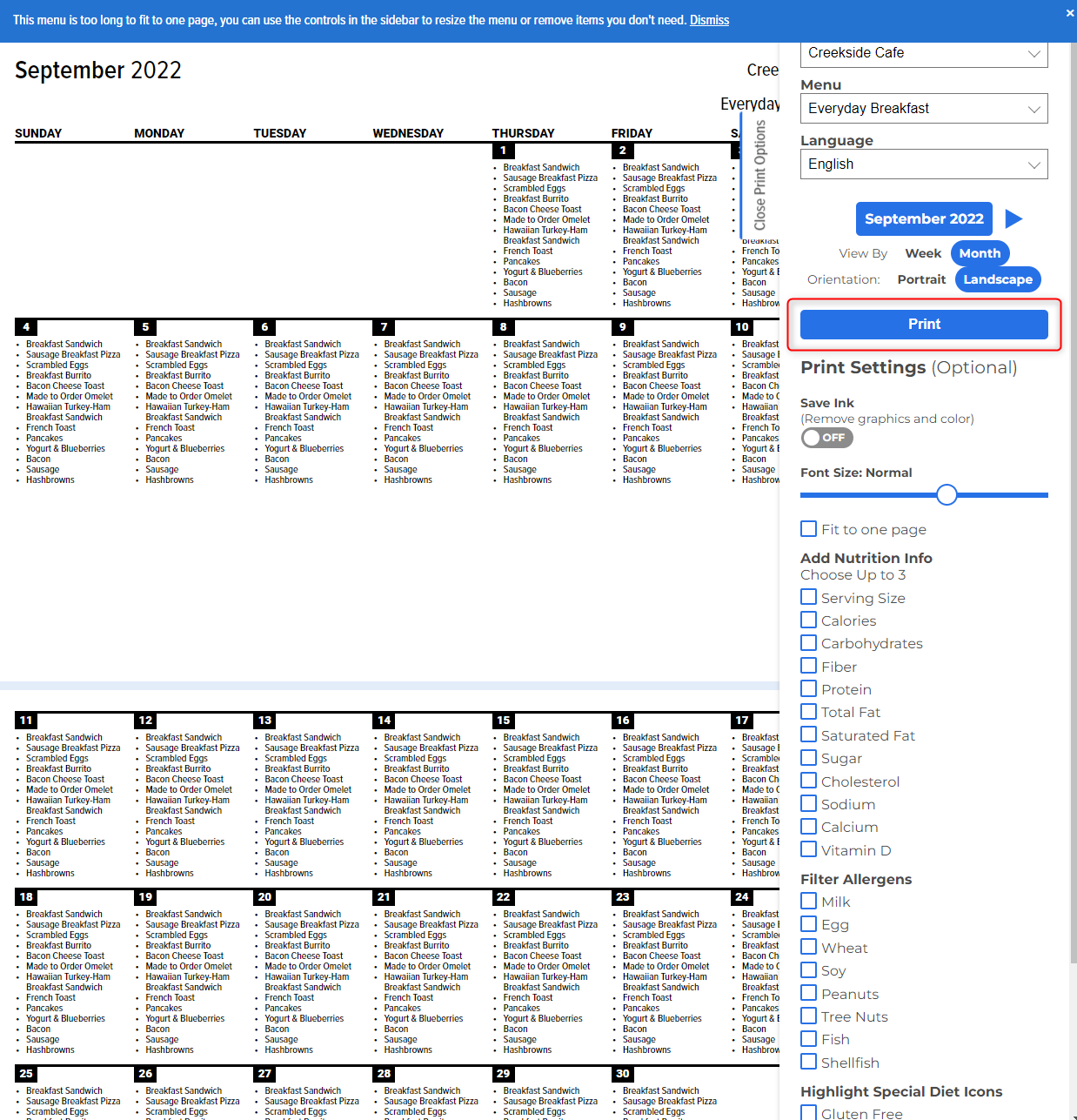Open the English language dropdown
Image resolution: width=1077 pixels, height=1120 pixels.
pos(923,164)
